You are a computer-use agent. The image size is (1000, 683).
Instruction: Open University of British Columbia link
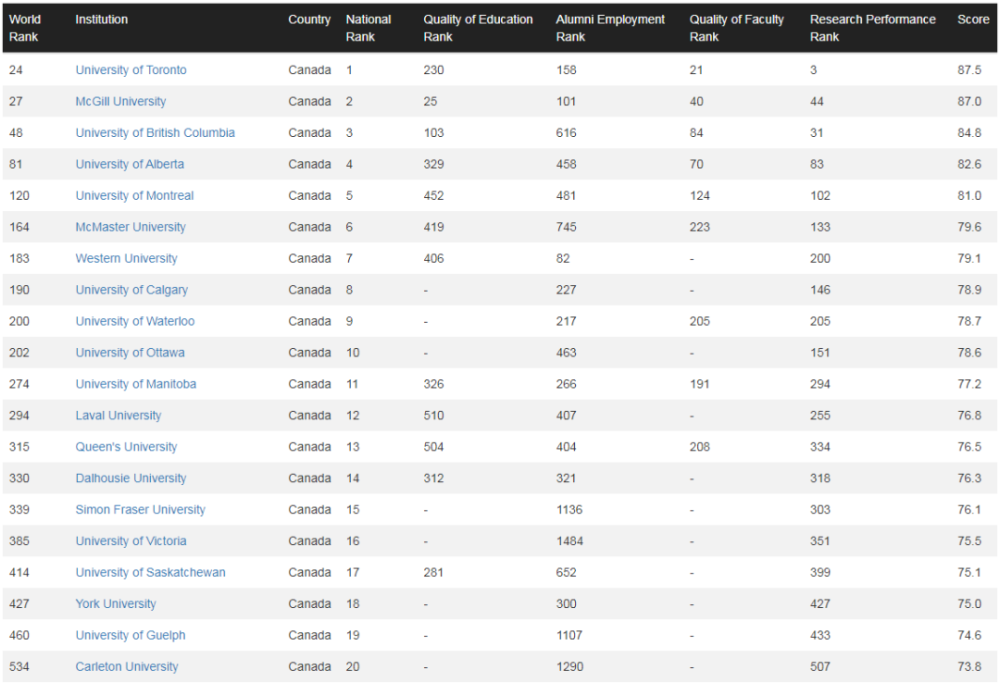pyautogui.click(x=155, y=133)
